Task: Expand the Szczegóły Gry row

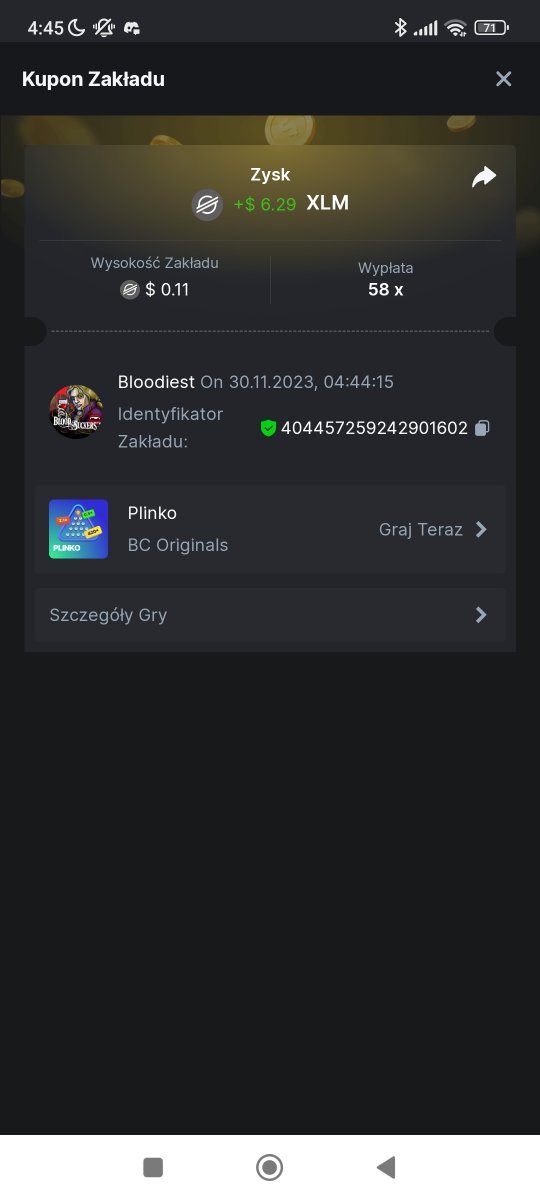Action: pos(270,615)
